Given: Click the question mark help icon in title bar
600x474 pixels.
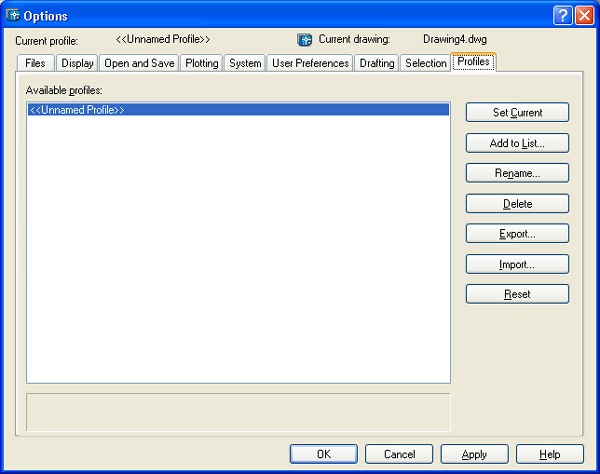Looking at the screenshot, I should [562, 15].
